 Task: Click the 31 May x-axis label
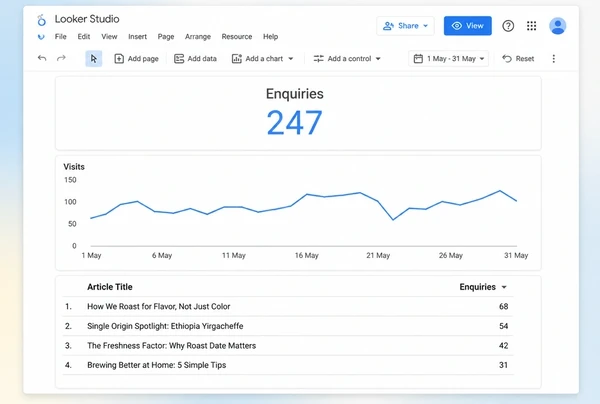[516, 255]
